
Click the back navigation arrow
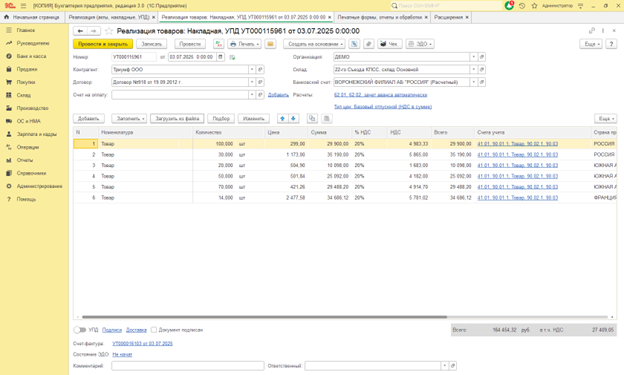pos(80,31)
